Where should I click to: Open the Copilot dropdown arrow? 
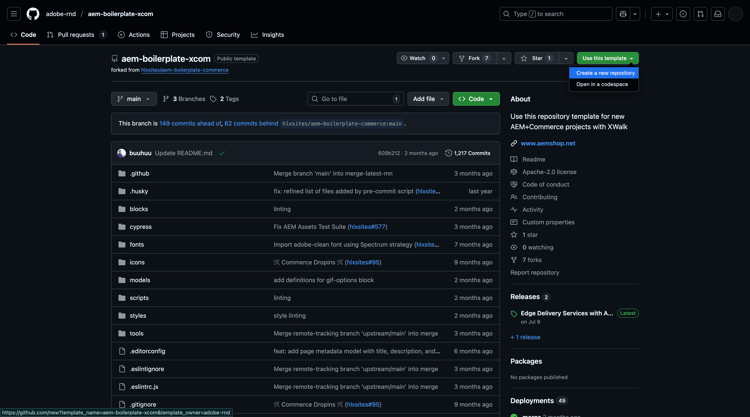click(x=635, y=14)
